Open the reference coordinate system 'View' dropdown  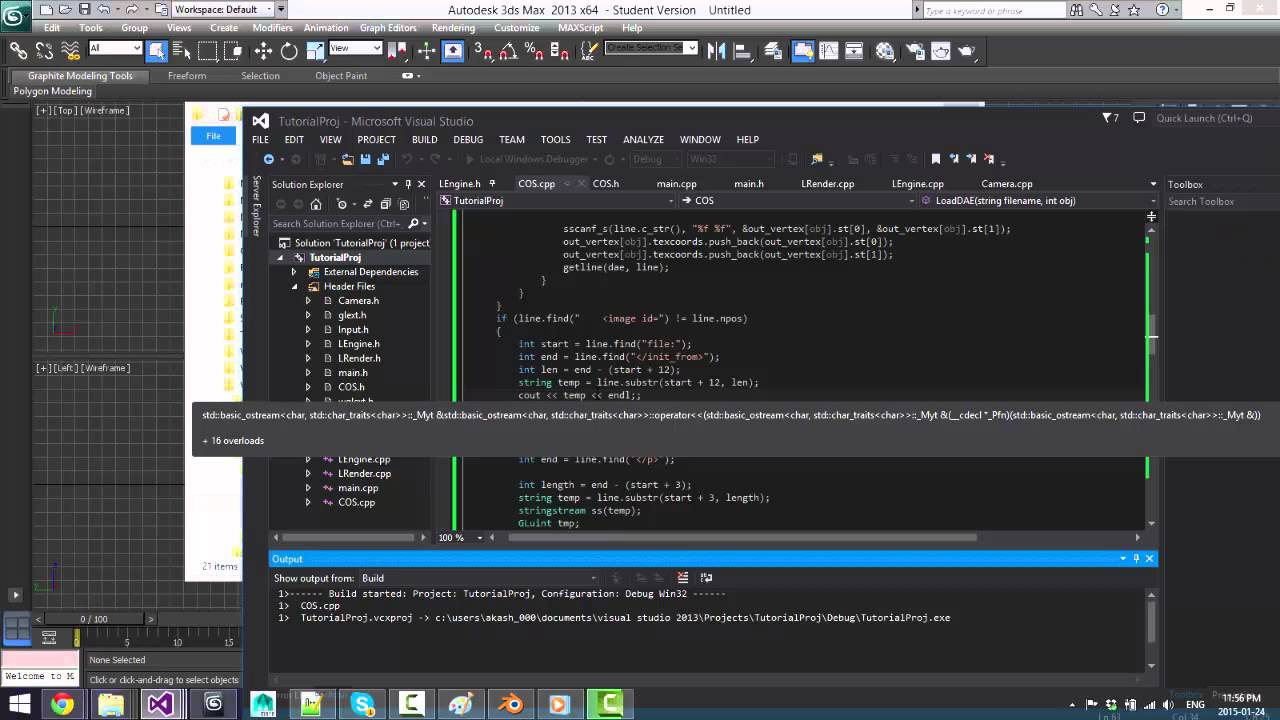click(x=356, y=48)
